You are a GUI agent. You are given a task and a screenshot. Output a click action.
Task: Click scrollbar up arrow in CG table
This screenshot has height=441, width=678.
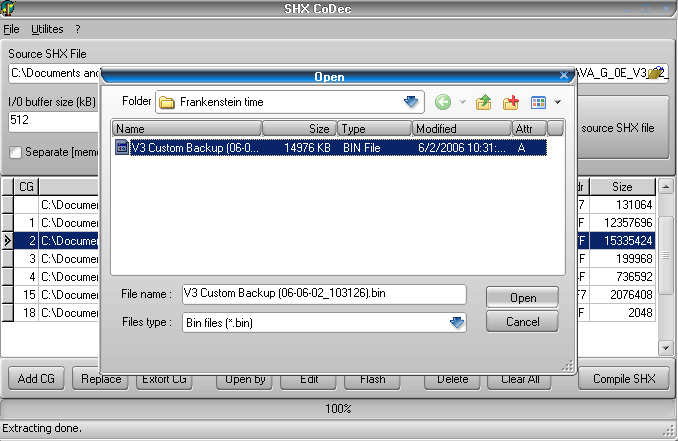[x=665, y=187]
